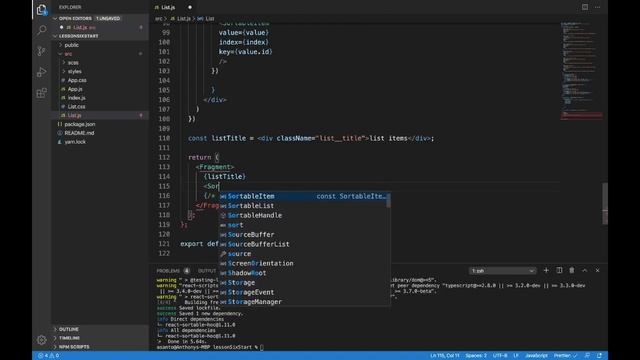Select the SourceBufferList suggestion
Image resolution: width=640 pixels, height=360 pixels.
304,244
